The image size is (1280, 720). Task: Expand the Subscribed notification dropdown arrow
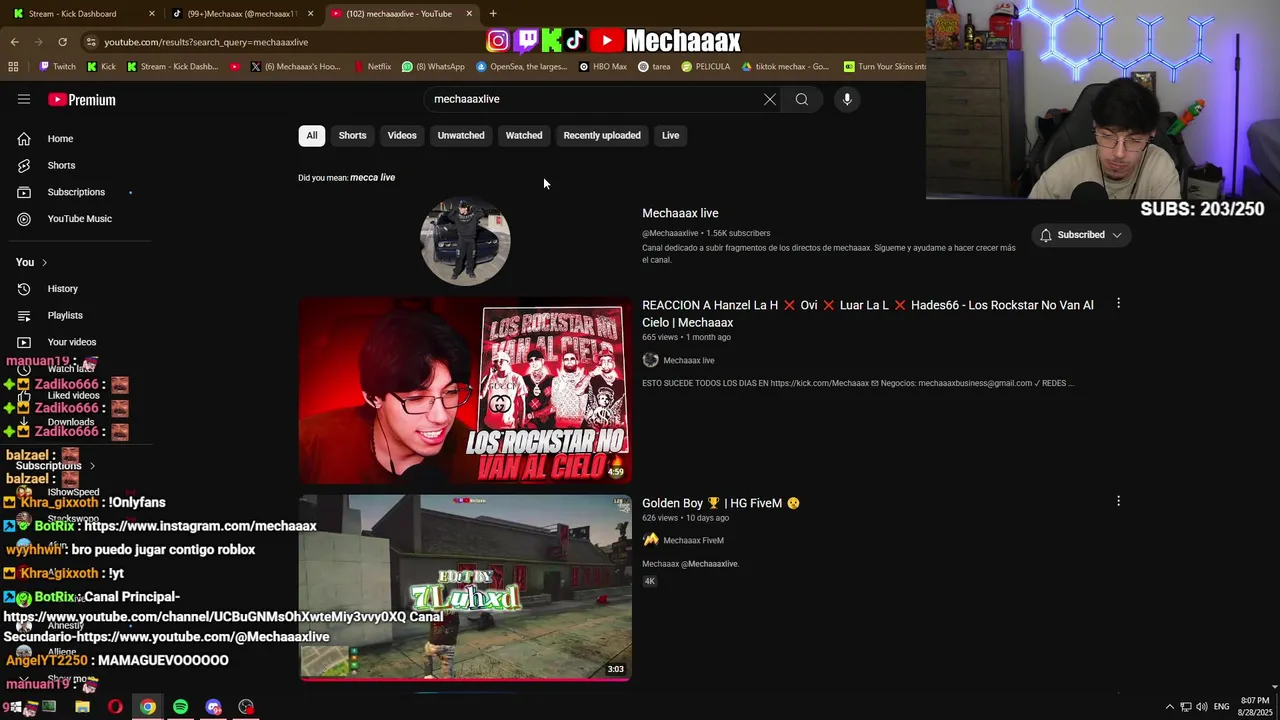(x=1117, y=235)
